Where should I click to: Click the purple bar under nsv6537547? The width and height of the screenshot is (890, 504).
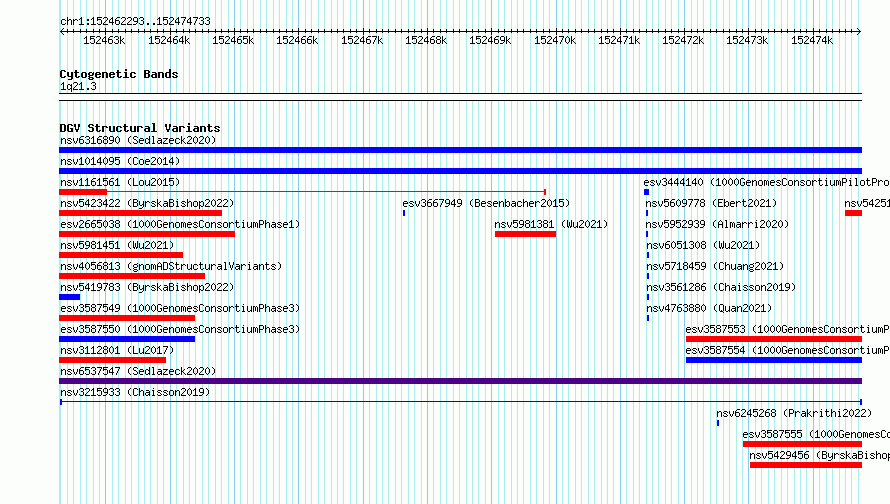tap(460, 381)
